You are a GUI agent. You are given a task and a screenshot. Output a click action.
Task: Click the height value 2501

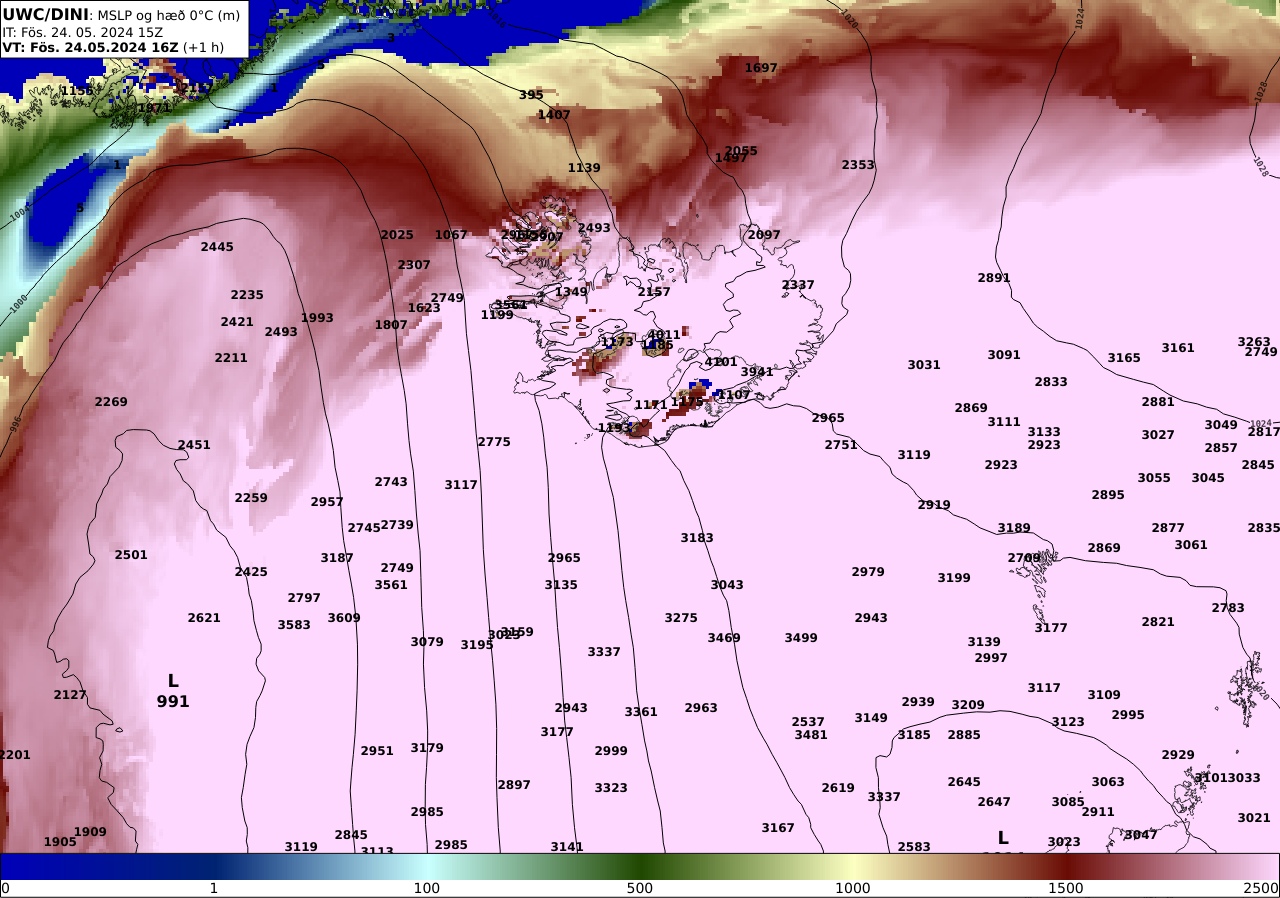131,555
